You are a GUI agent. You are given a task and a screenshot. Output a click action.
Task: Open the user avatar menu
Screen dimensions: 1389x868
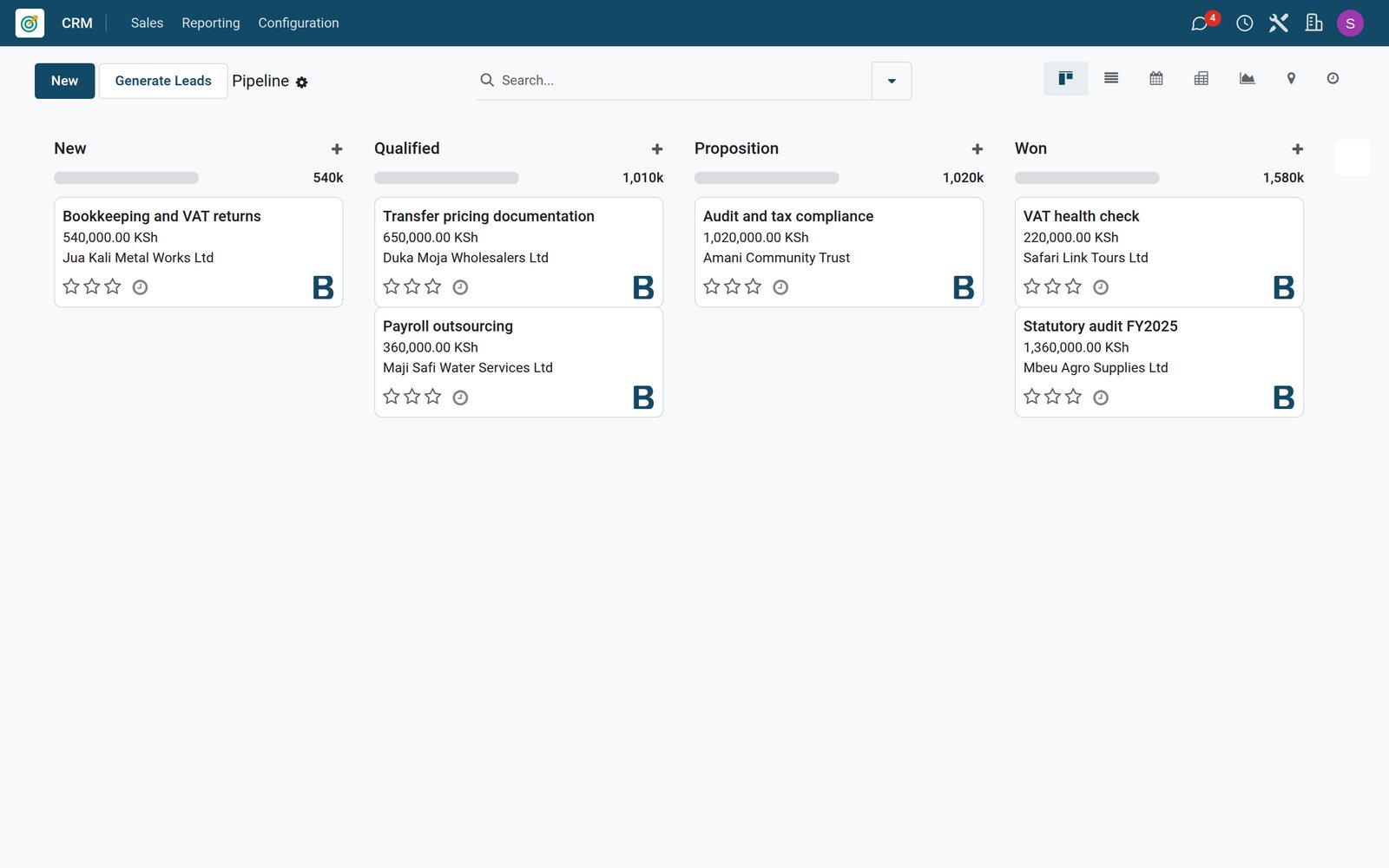click(x=1350, y=23)
